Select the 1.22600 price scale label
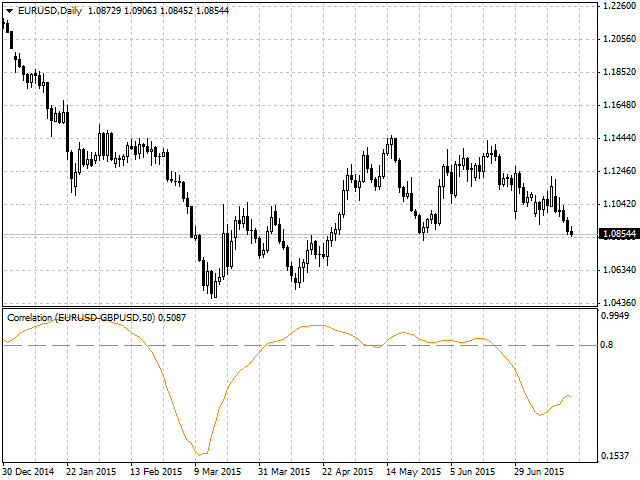The image size is (640, 480). click(620, 6)
